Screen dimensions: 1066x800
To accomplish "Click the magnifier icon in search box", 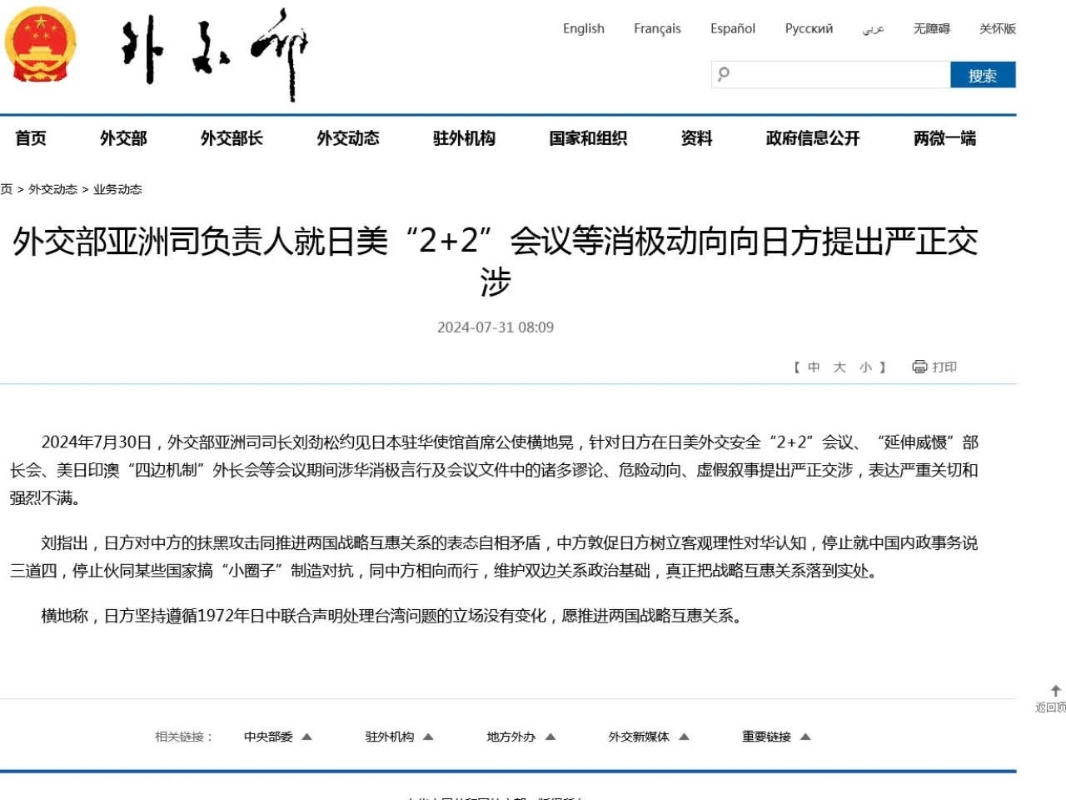I will [x=724, y=74].
